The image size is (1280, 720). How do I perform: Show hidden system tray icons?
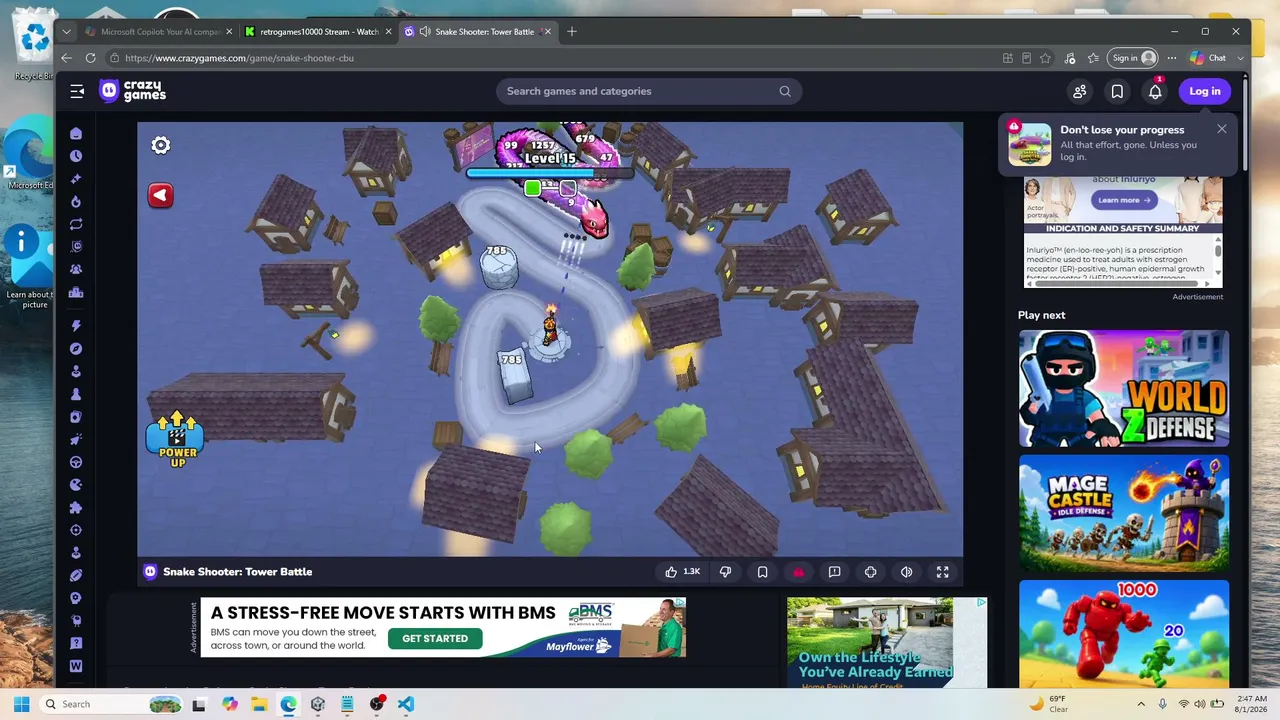click(x=1141, y=704)
